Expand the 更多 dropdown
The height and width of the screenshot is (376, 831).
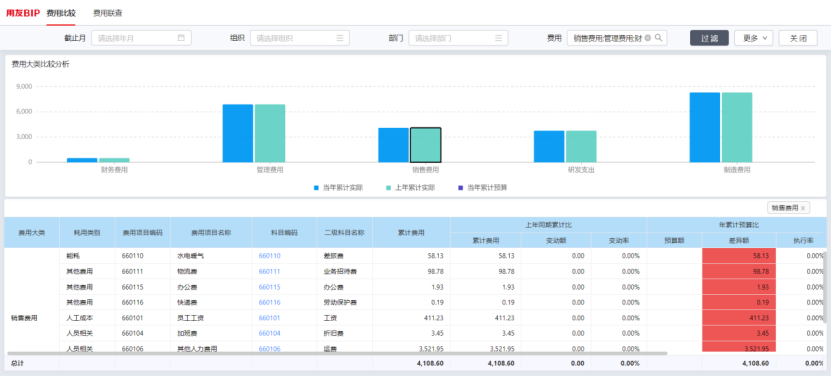click(x=754, y=38)
